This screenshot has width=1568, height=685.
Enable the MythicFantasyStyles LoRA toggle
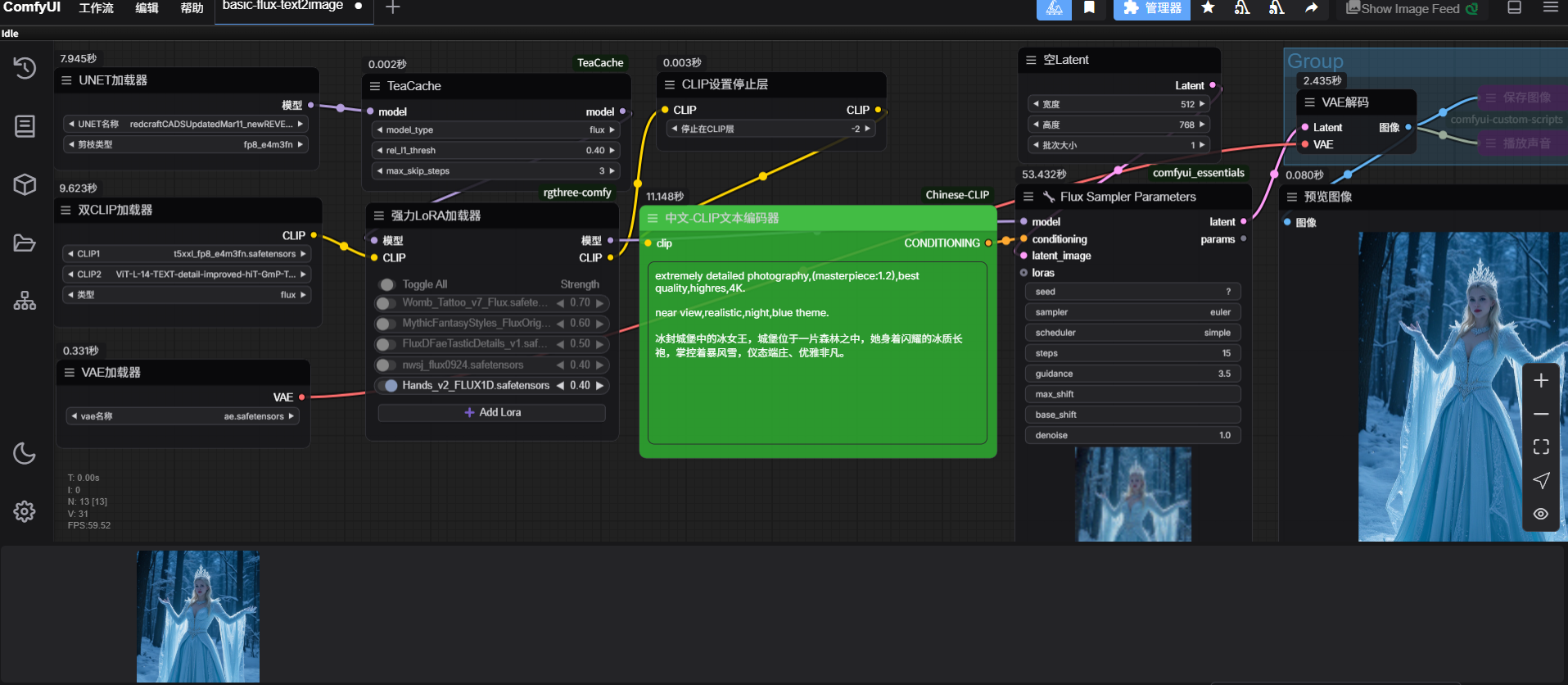(x=386, y=324)
